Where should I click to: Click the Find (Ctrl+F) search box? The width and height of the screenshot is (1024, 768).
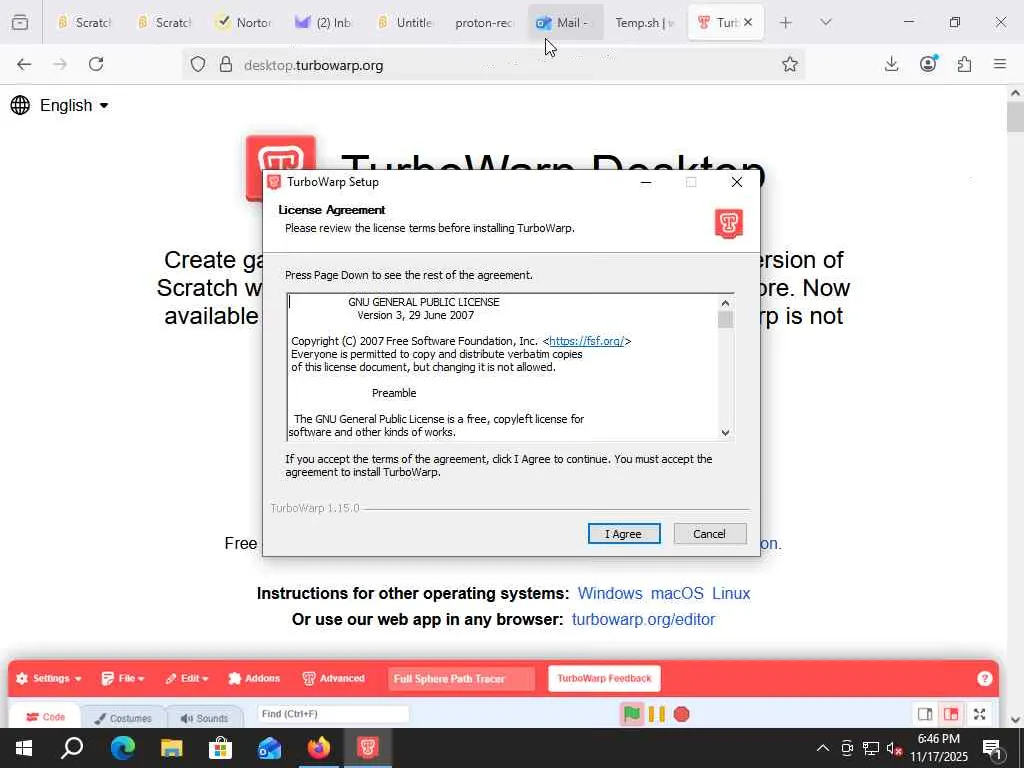click(x=333, y=714)
